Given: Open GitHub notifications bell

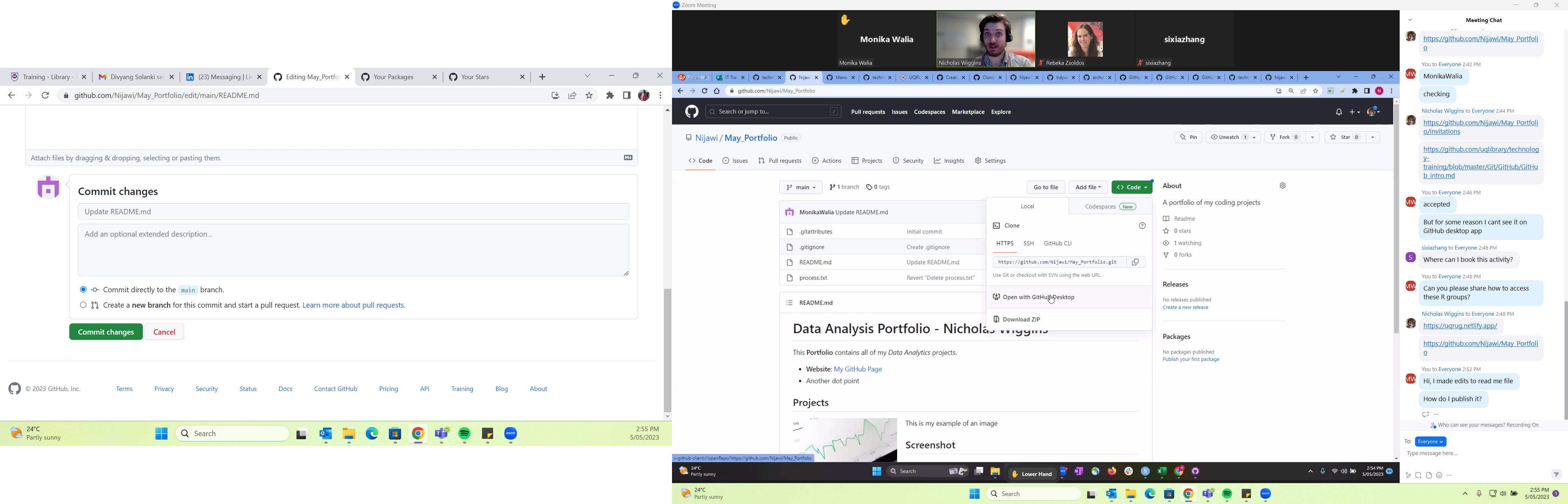Looking at the screenshot, I should (1338, 112).
